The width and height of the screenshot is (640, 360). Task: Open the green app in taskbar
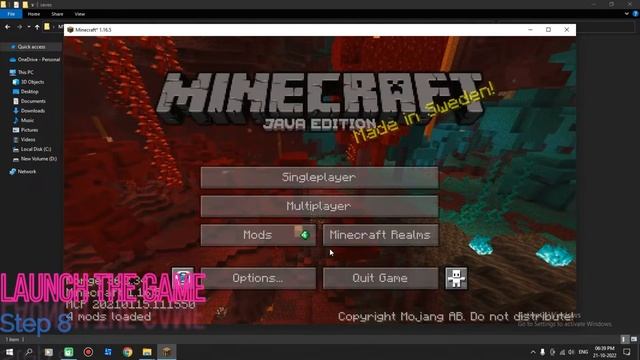point(68,352)
